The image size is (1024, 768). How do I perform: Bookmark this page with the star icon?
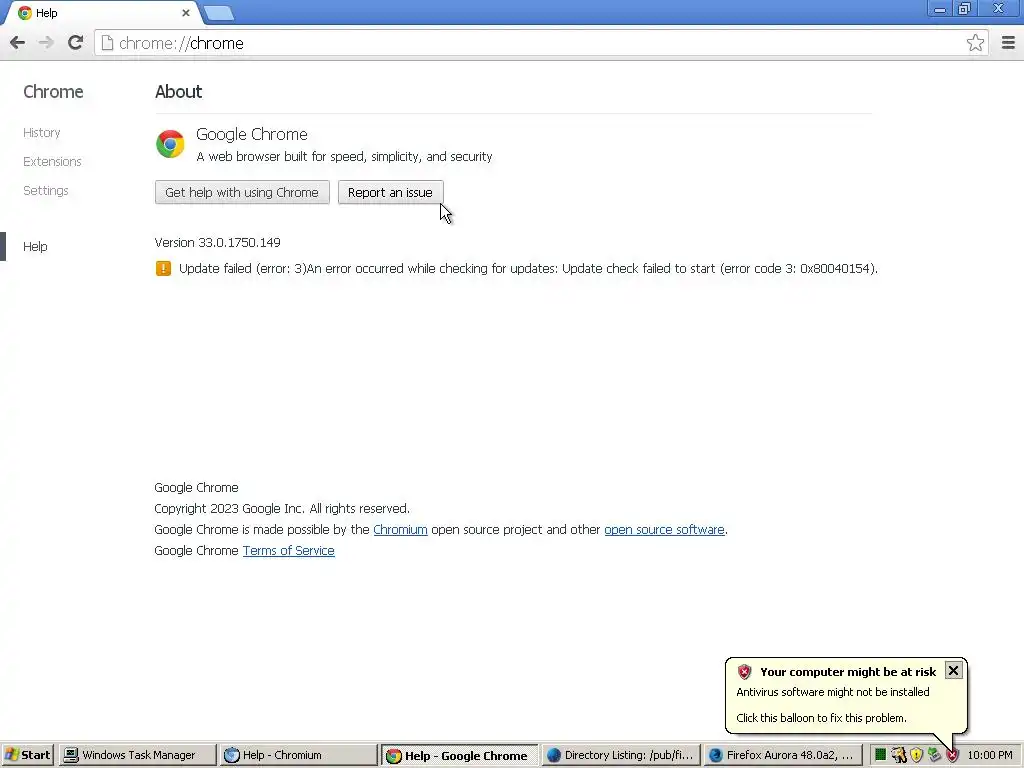975,43
